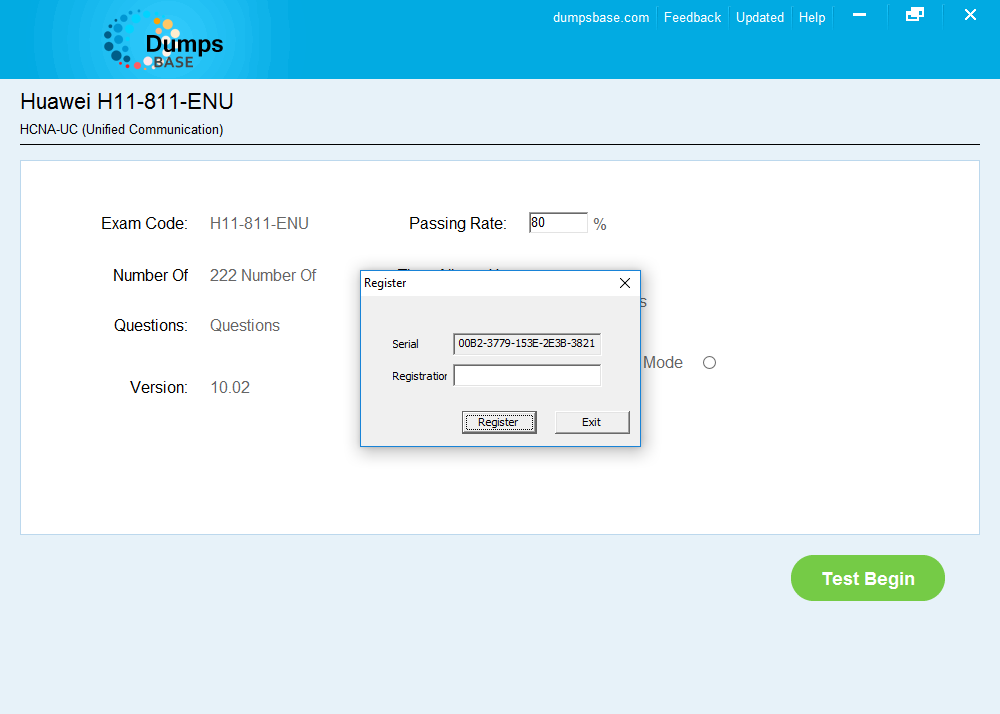
Task: Click the HCNA-UC Unified Communication subtitle
Action: (121, 129)
